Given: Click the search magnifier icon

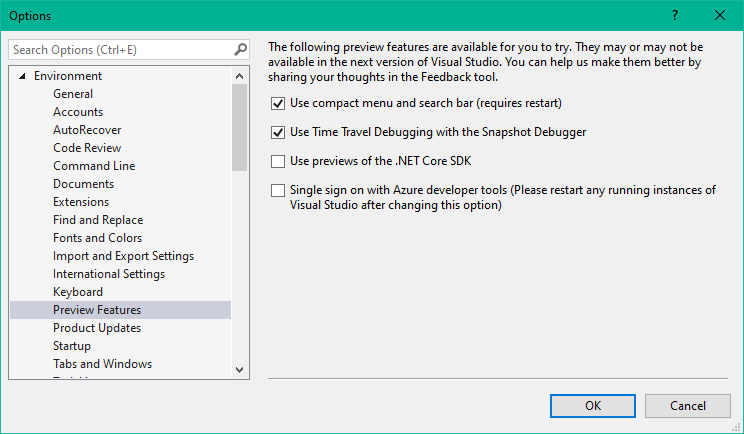Looking at the screenshot, I should pos(240,49).
